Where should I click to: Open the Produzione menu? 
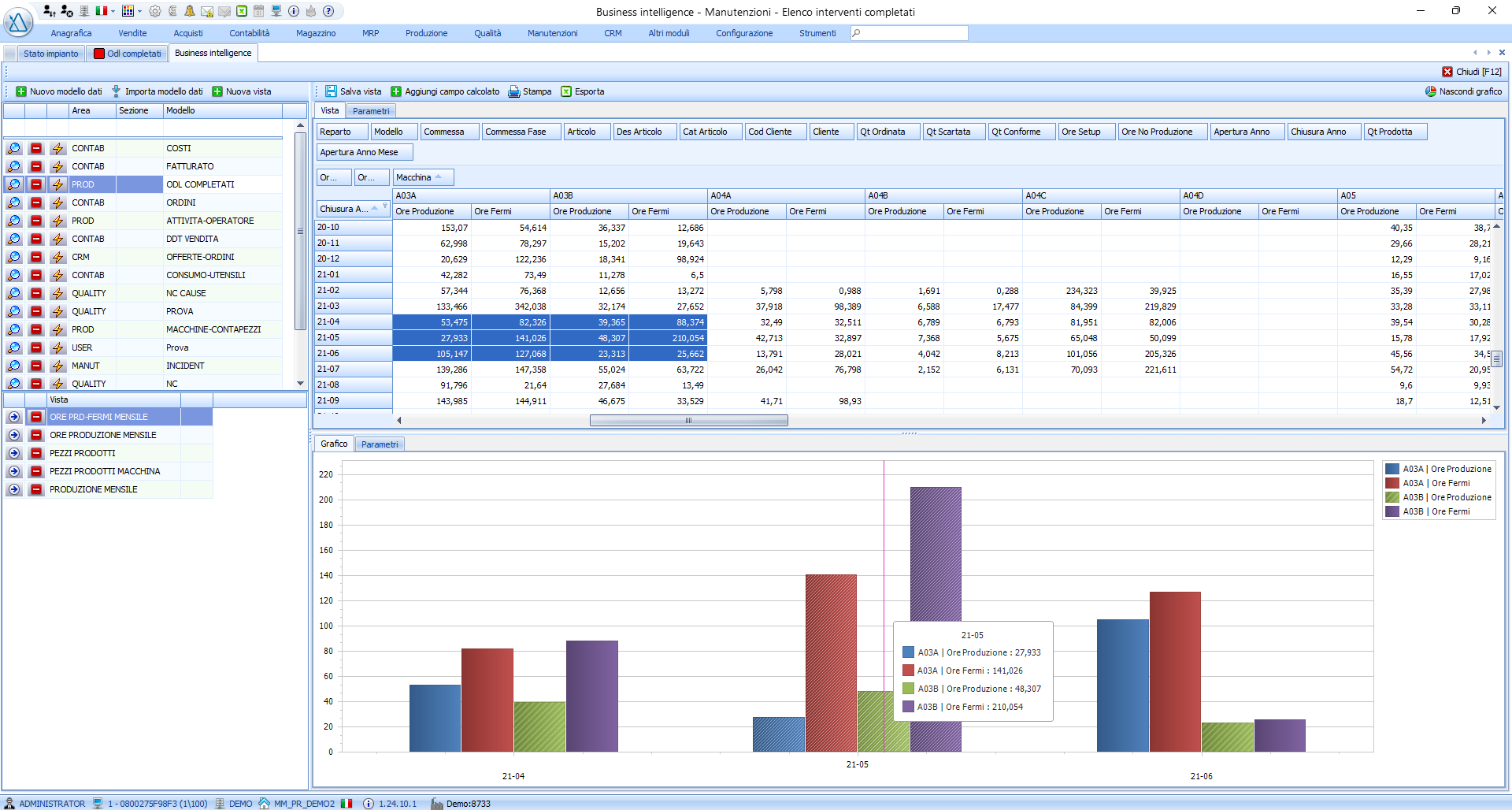point(426,33)
